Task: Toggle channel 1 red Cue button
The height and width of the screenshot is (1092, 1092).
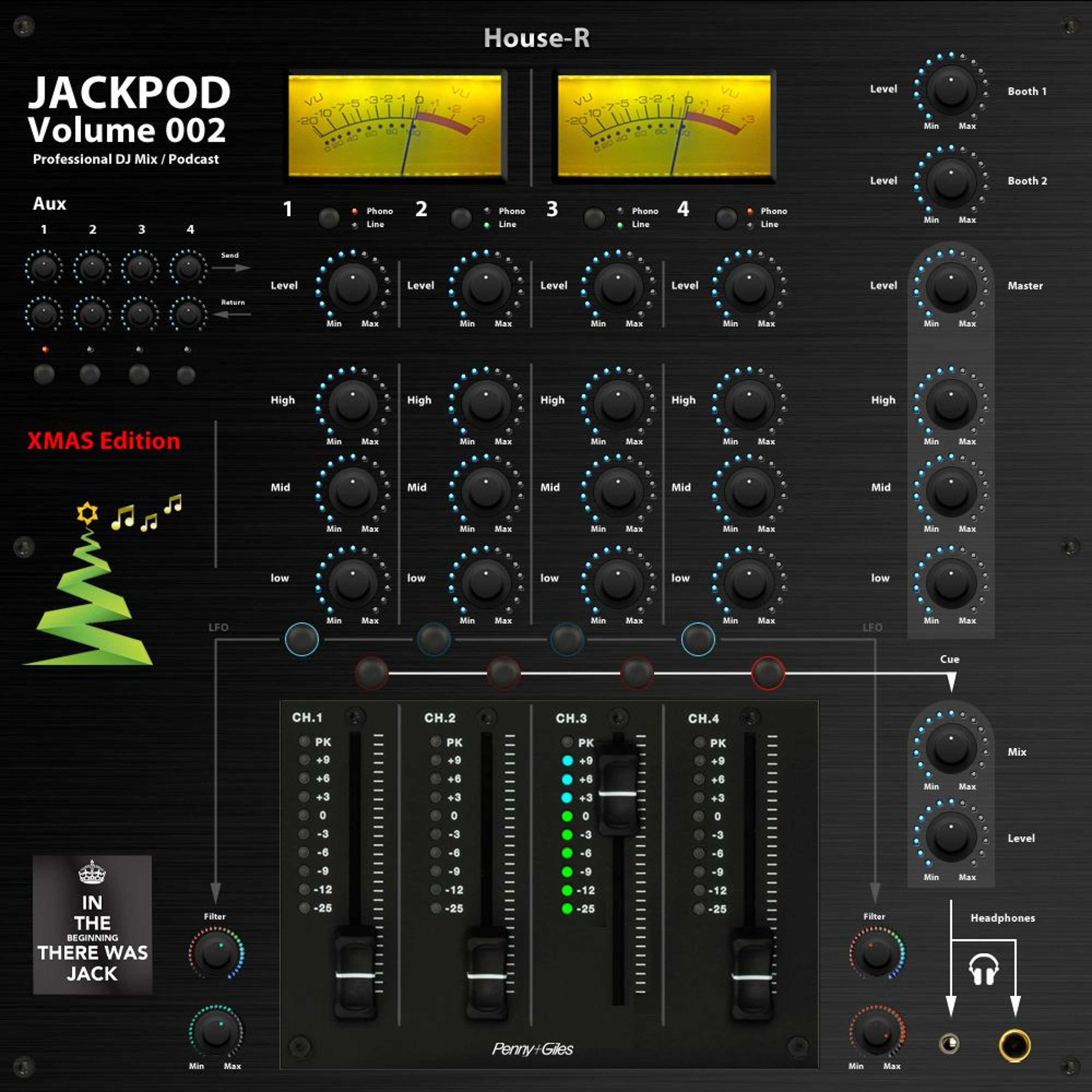Action: tap(371, 673)
